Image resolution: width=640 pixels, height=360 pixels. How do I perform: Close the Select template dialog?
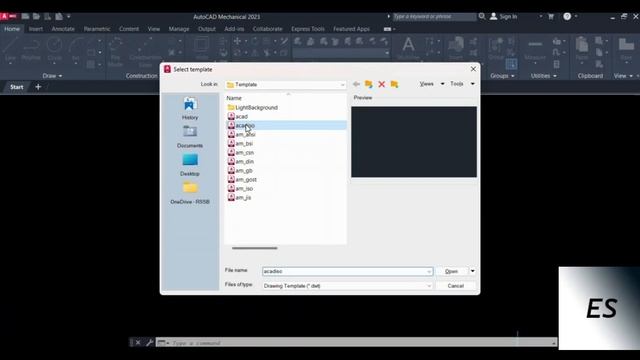click(x=473, y=69)
